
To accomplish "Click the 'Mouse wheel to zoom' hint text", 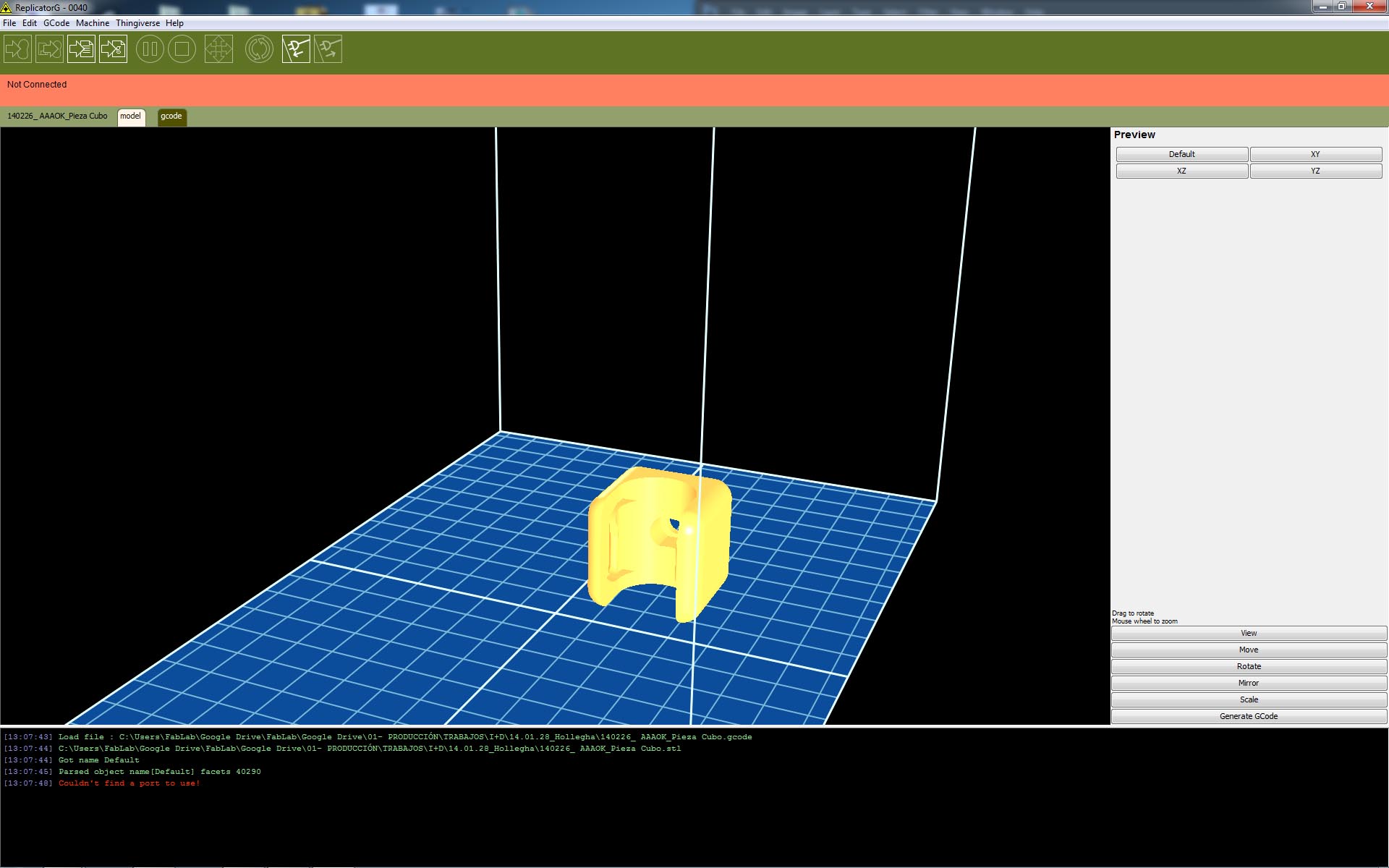I will tap(1144, 621).
